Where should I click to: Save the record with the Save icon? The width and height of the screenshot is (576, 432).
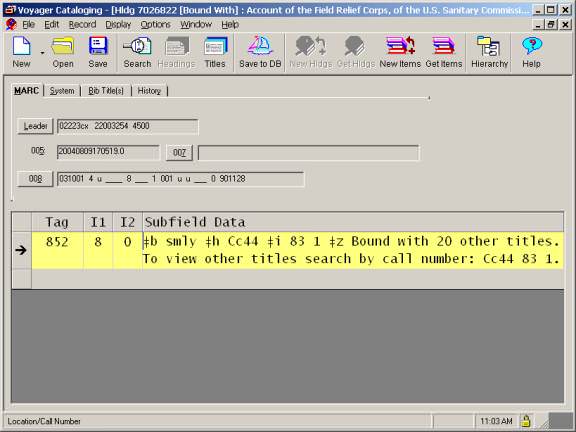tap(98, 52)
